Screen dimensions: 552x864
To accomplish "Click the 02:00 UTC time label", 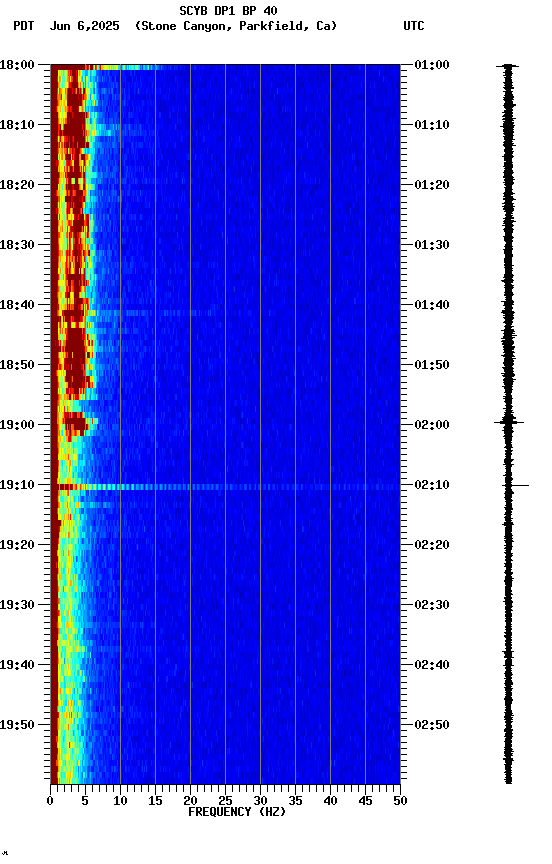I will coord(432,425).
